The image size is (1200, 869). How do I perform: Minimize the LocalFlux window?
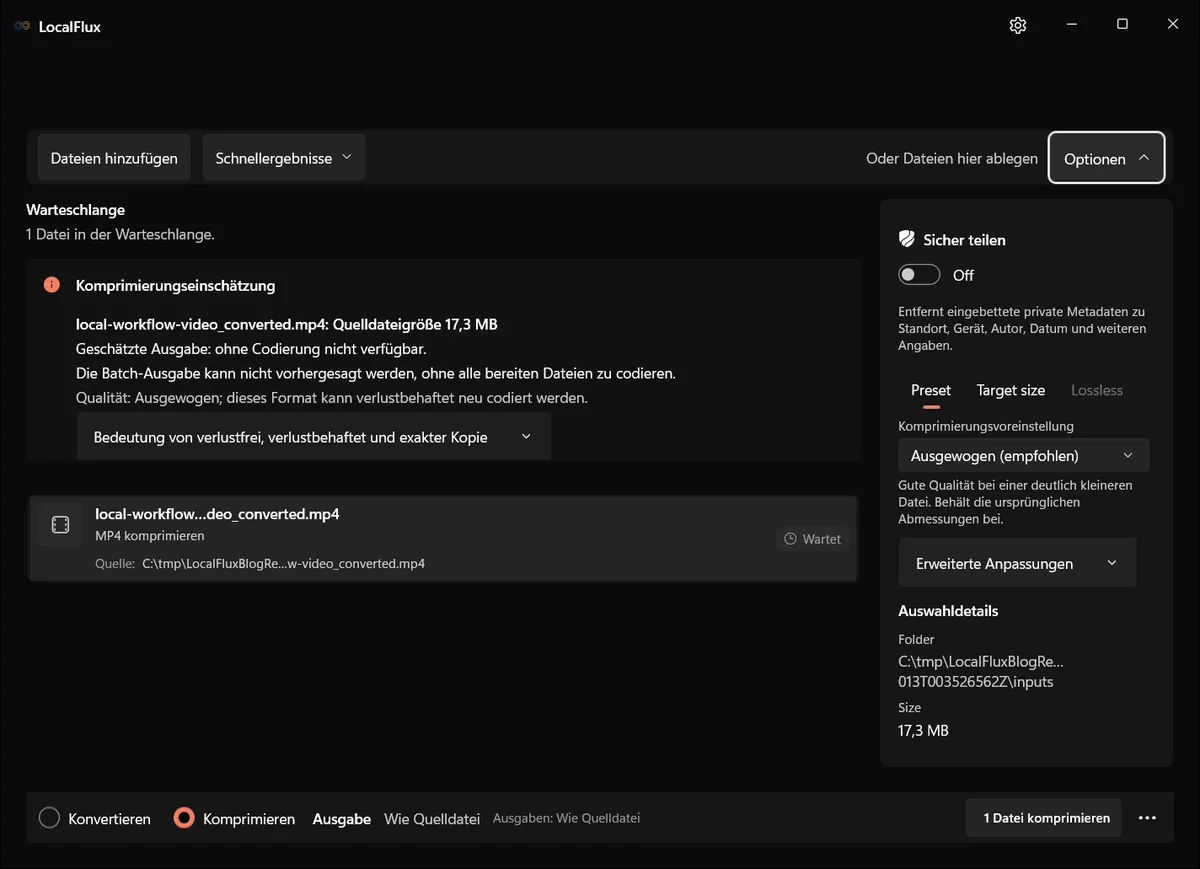[1071, 25]
